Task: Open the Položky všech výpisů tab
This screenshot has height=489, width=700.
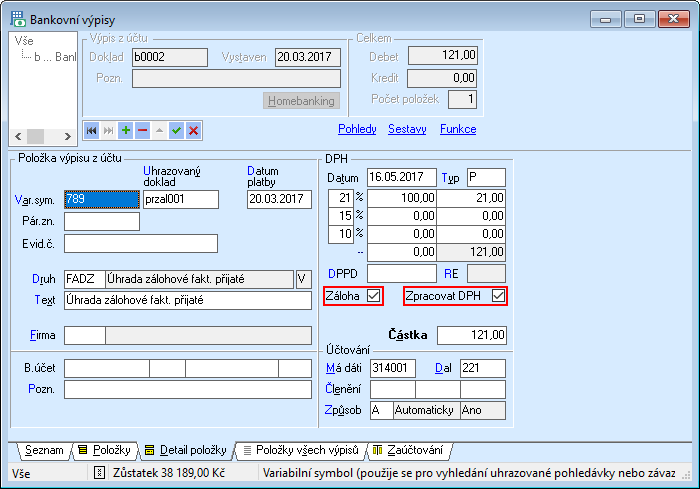Action: 301,450
